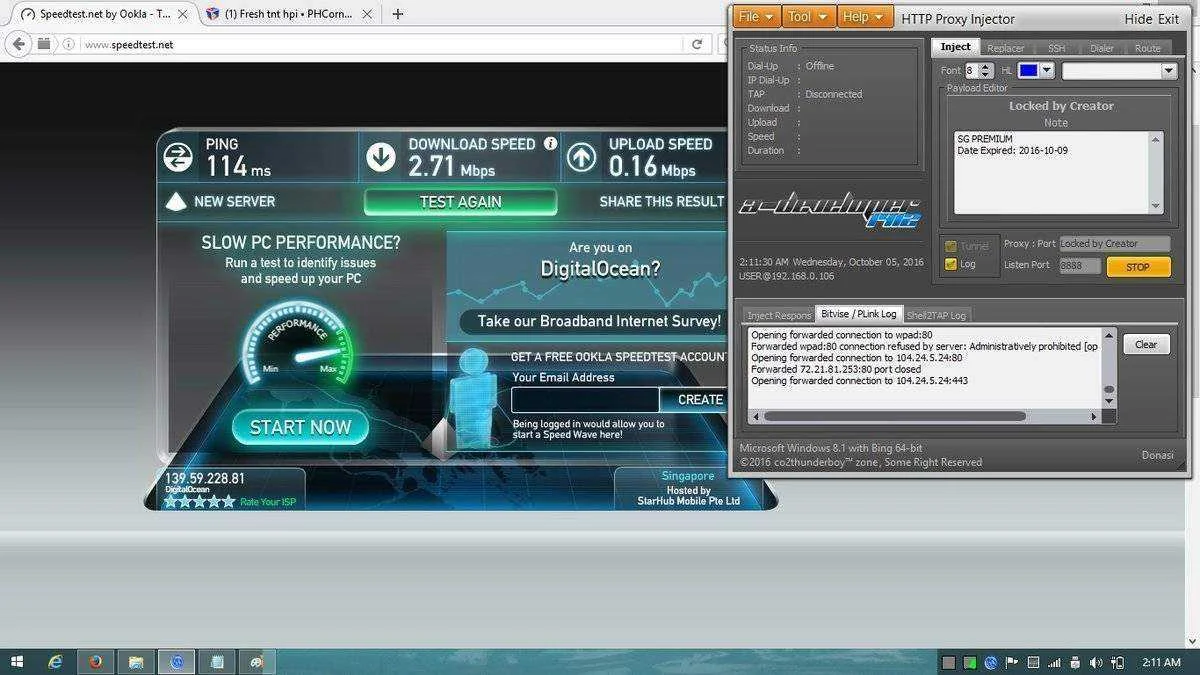Click the Listen Port 8888 field
Image resolution: width=1200 pixels, height=675 pixels.
(x=1080, y=266)
